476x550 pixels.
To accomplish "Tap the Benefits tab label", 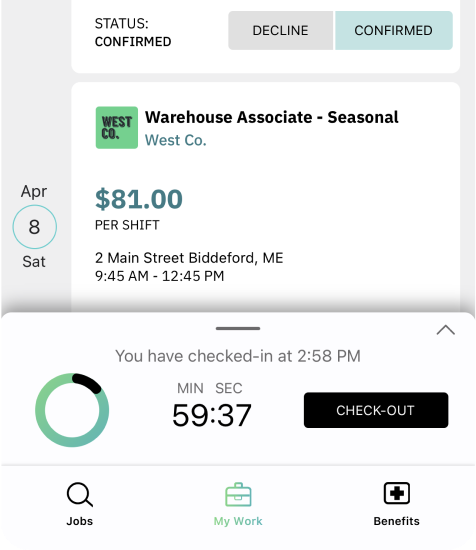I will 396,521.
